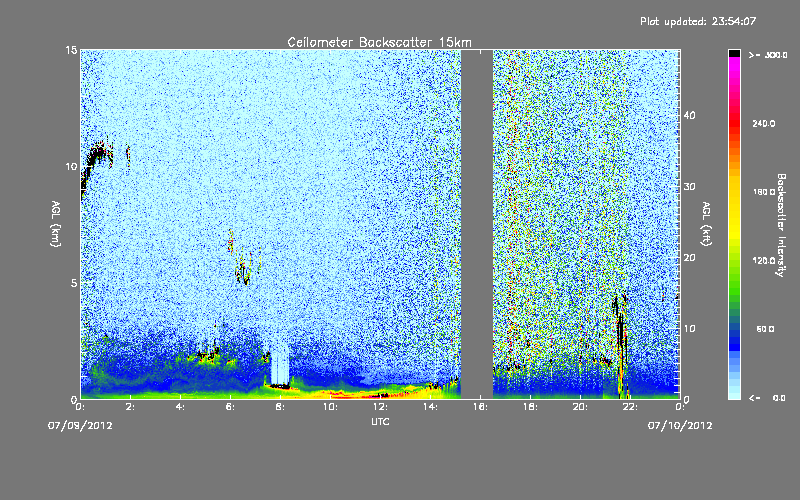Select the '120.0' colorbar label
This screenshot has width=800, height=500.
click(x=764, y=261)
